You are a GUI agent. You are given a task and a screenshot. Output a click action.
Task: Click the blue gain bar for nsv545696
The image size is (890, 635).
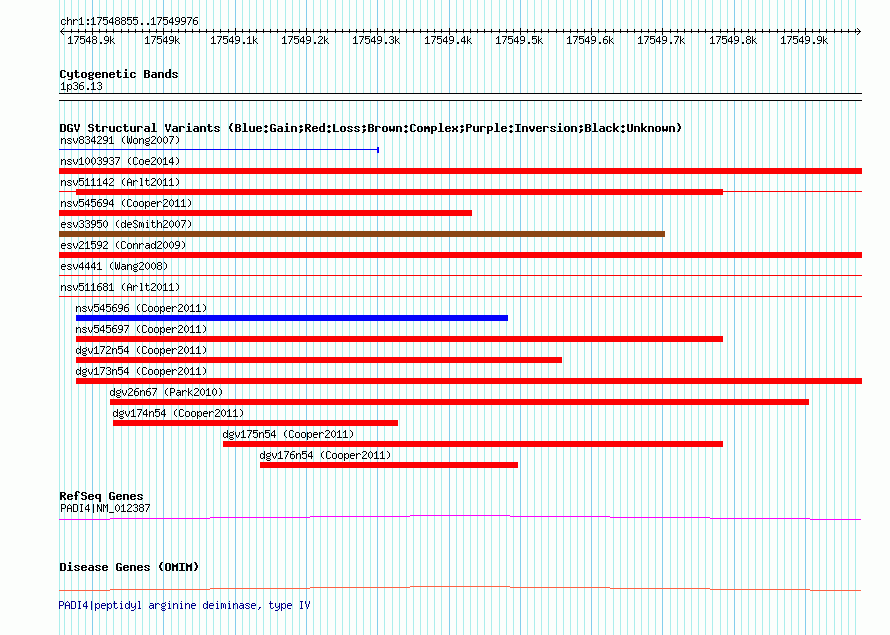click(292, 318)
